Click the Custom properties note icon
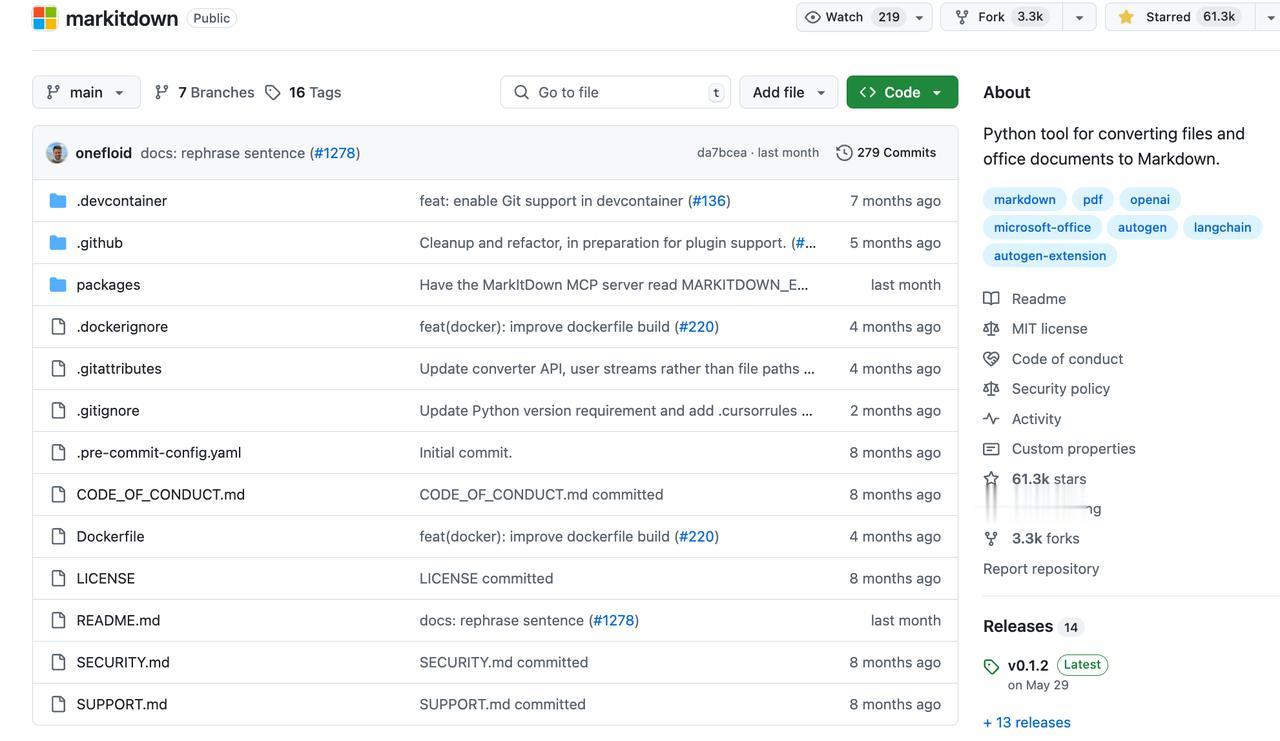The width and height of the screenshot is (1280, 741). tap(991, 449)
